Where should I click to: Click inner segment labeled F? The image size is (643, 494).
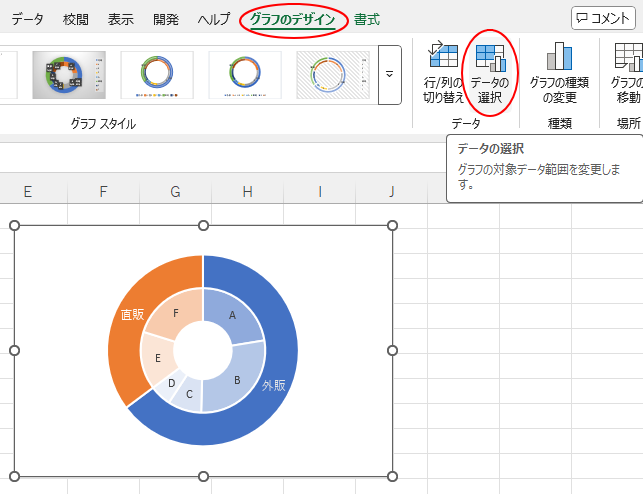[176, 313]
